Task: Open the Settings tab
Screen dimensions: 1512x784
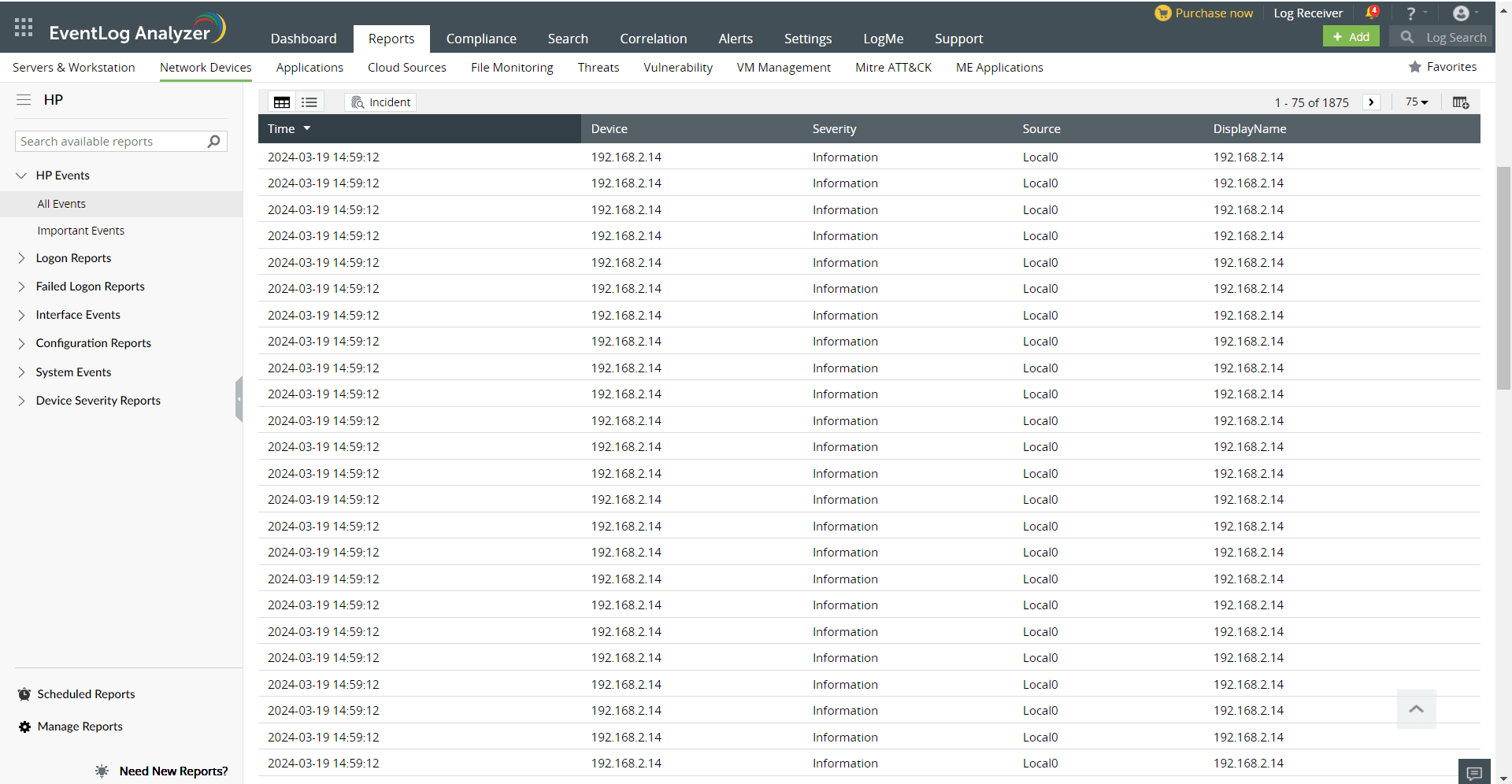Action: tap(807, 39)
